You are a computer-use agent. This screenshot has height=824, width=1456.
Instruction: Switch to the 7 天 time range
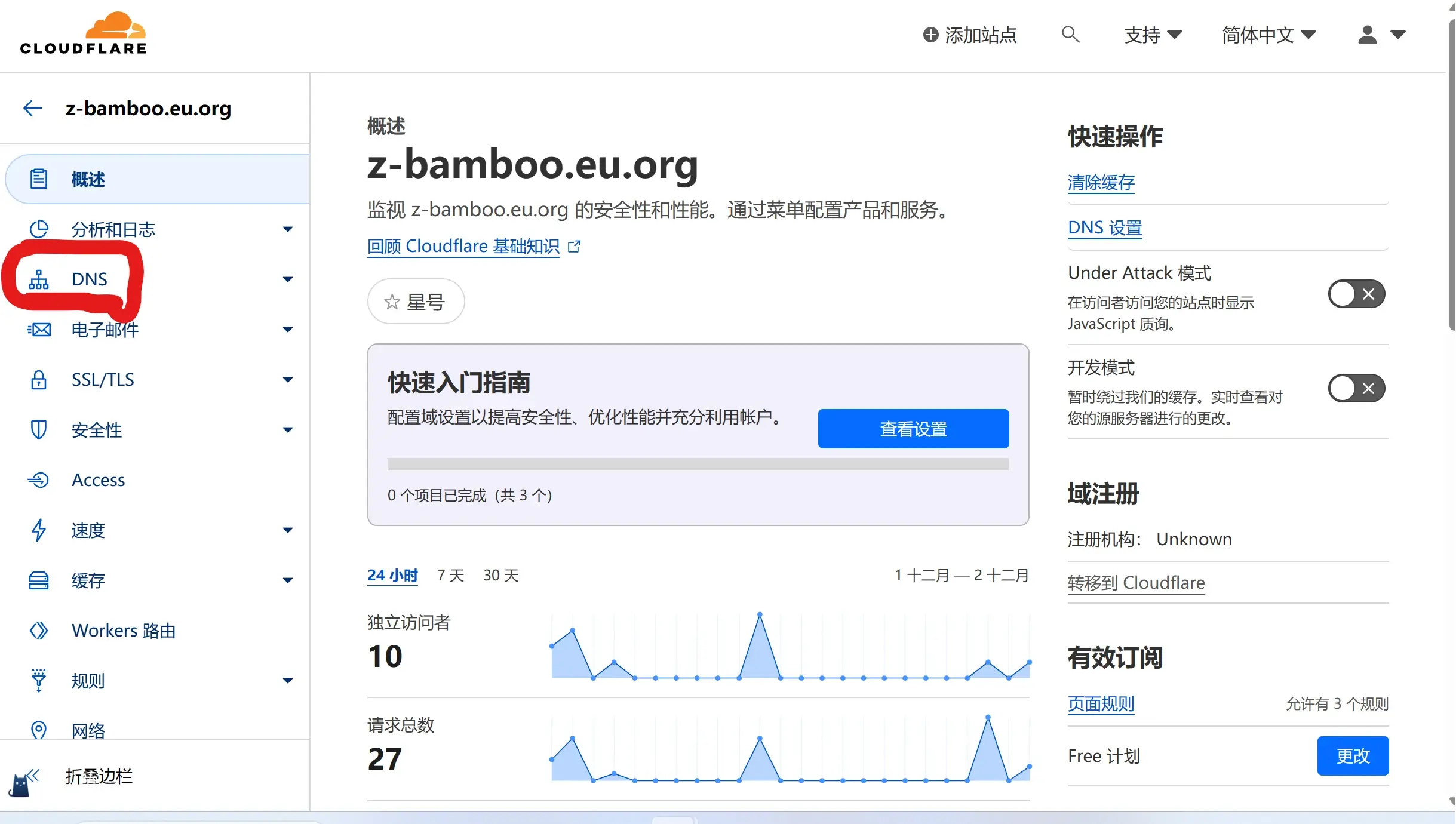pos(450,575)
